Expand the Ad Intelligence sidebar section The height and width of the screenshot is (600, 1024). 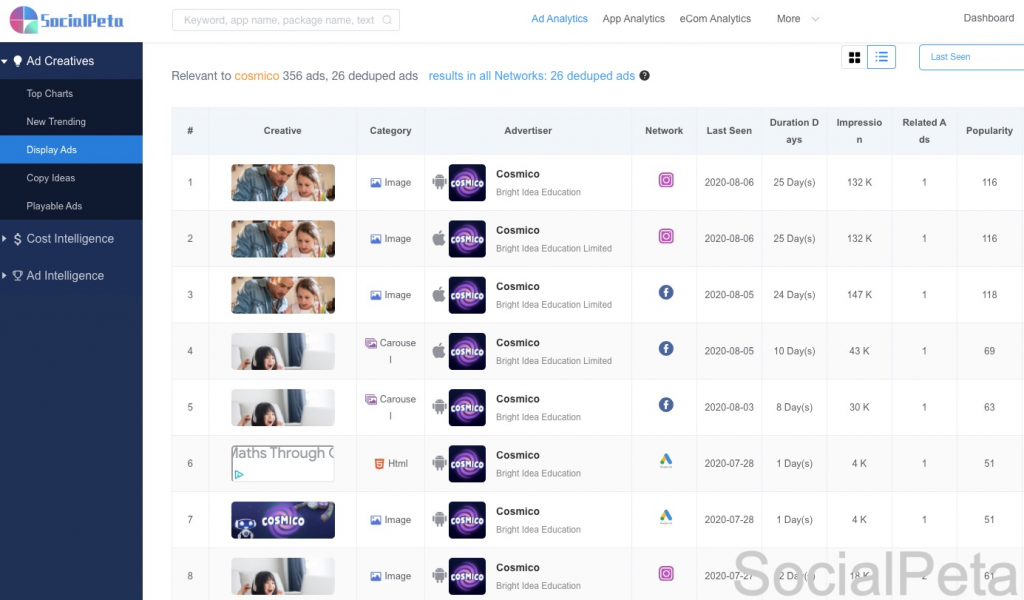[5, 276]
